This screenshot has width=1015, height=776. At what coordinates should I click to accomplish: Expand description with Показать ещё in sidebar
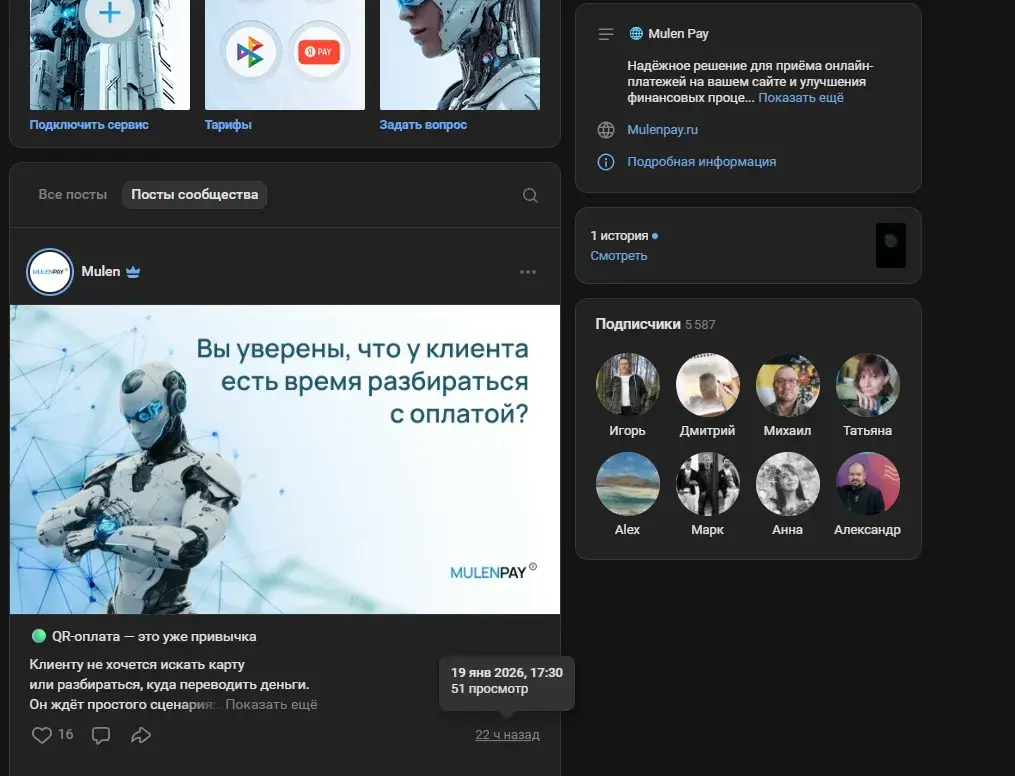tap(801, 98)
